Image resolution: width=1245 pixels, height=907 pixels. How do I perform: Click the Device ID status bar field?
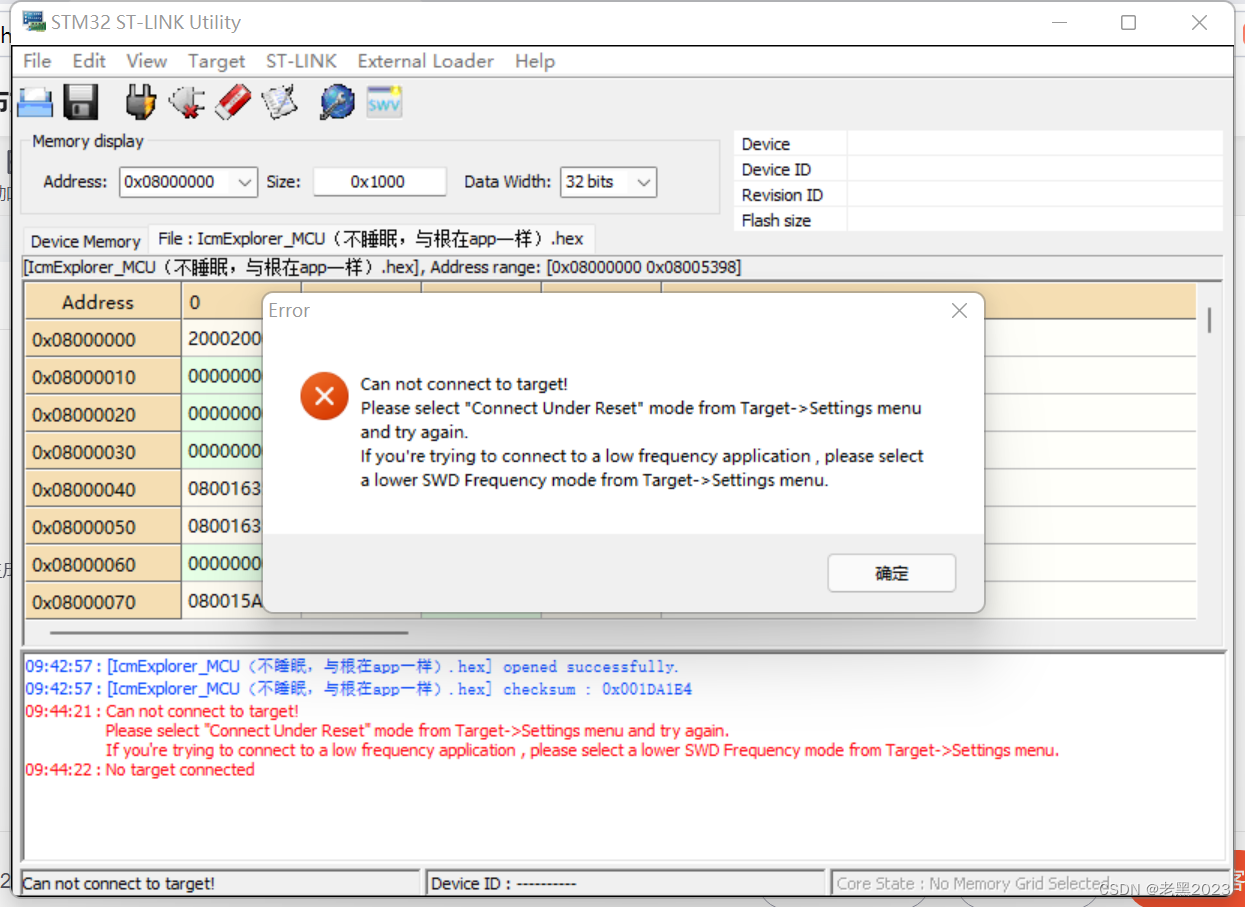(625, 883)
